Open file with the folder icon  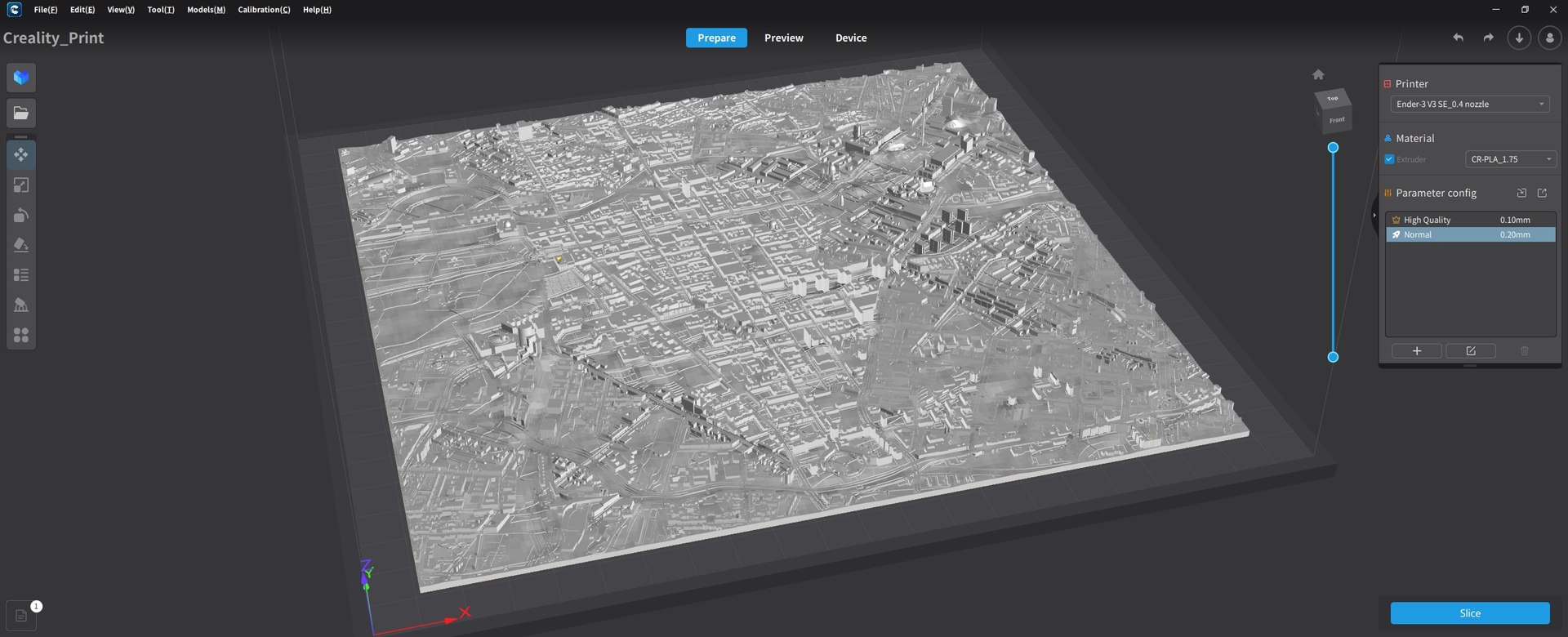coord(21,114)
